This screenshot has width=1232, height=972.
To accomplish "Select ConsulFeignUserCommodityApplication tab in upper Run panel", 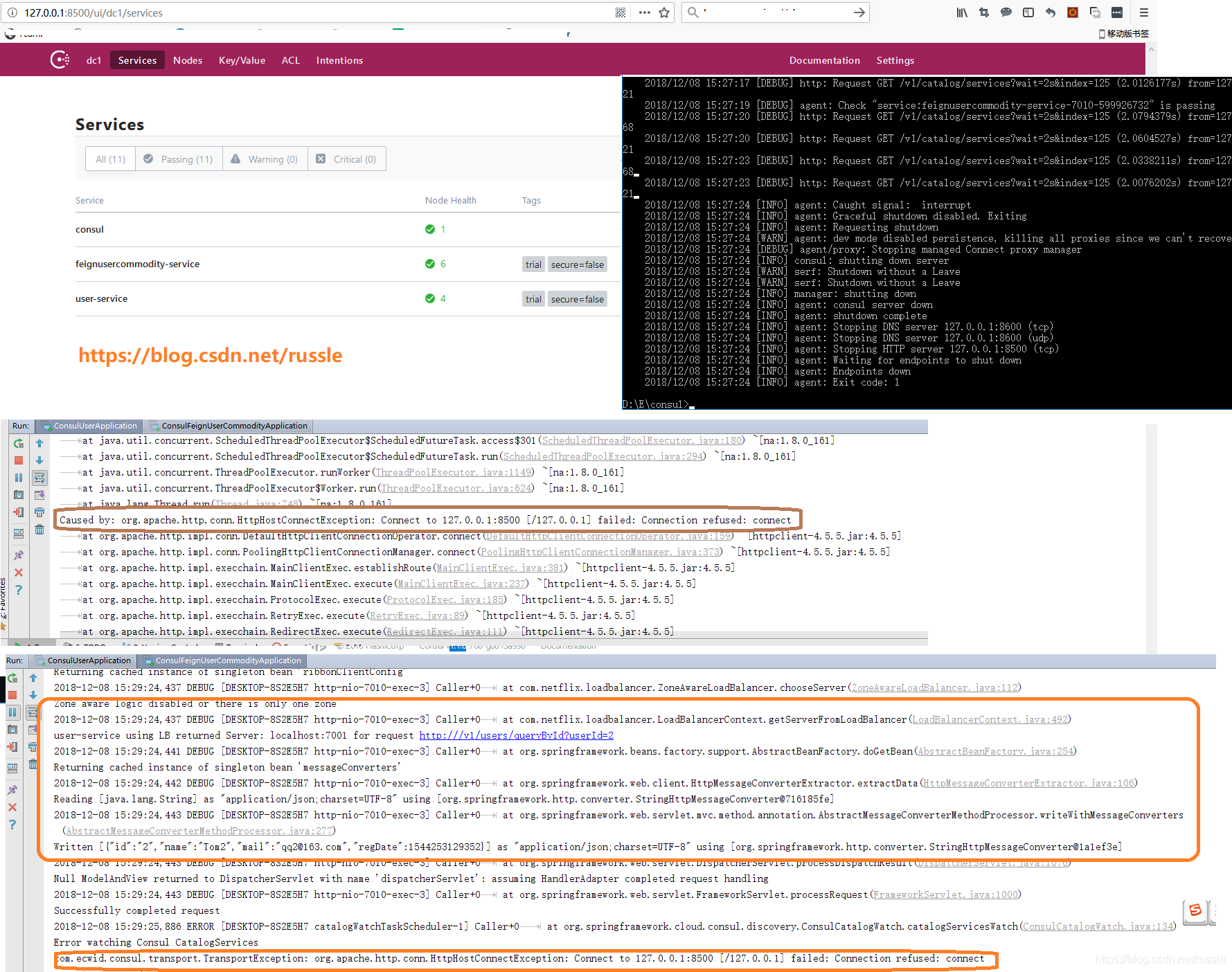I will (x=229, y=426).
